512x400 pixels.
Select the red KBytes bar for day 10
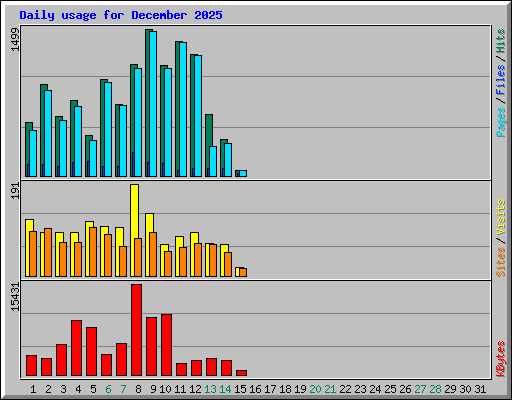coord(166,345)
